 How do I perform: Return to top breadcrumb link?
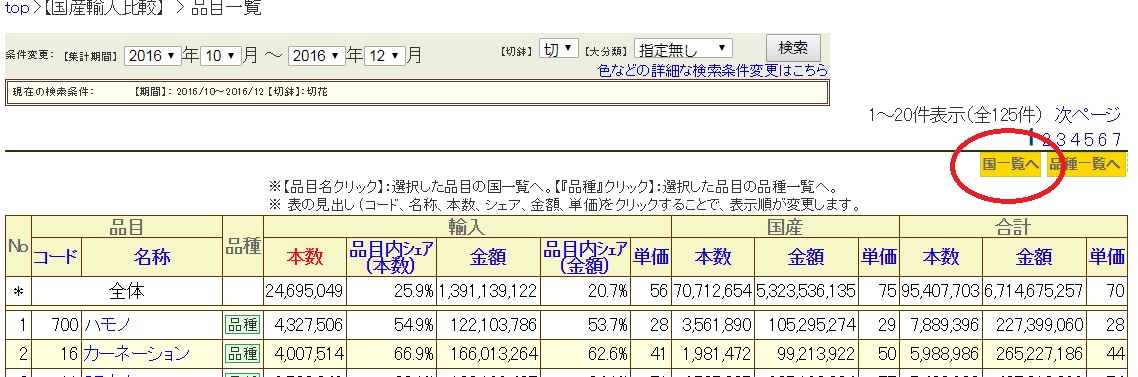click(x=17, y=9)
